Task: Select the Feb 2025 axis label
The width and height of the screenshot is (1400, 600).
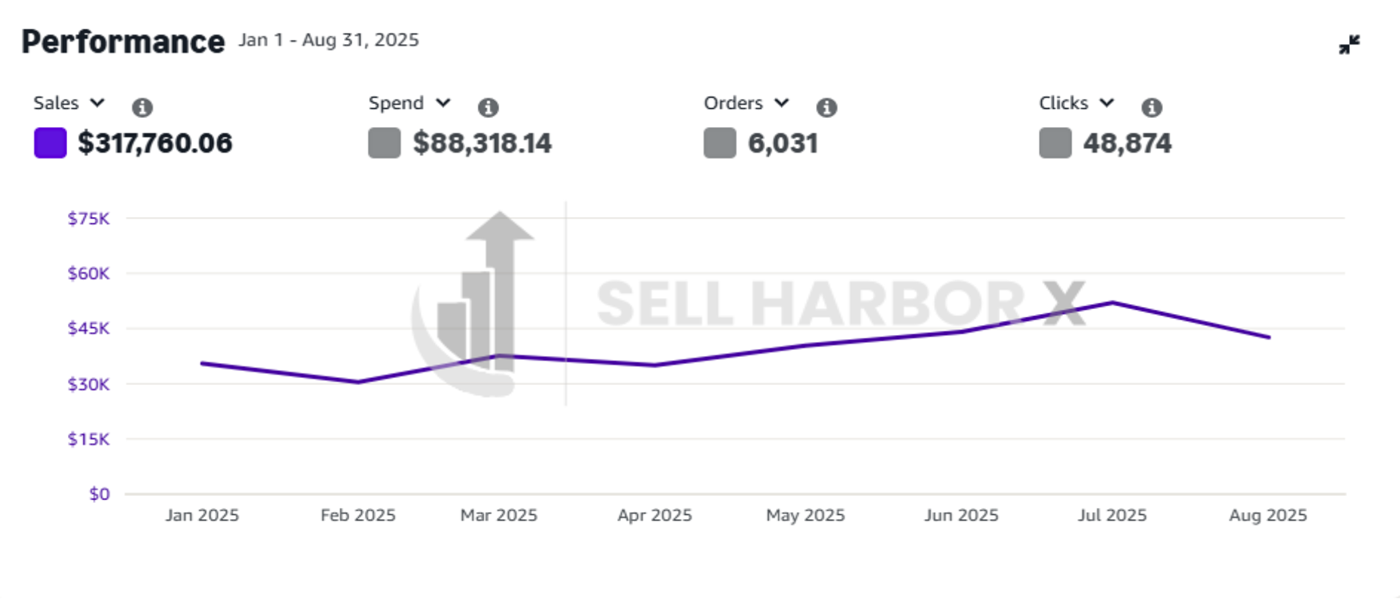Action: point(358,516)
